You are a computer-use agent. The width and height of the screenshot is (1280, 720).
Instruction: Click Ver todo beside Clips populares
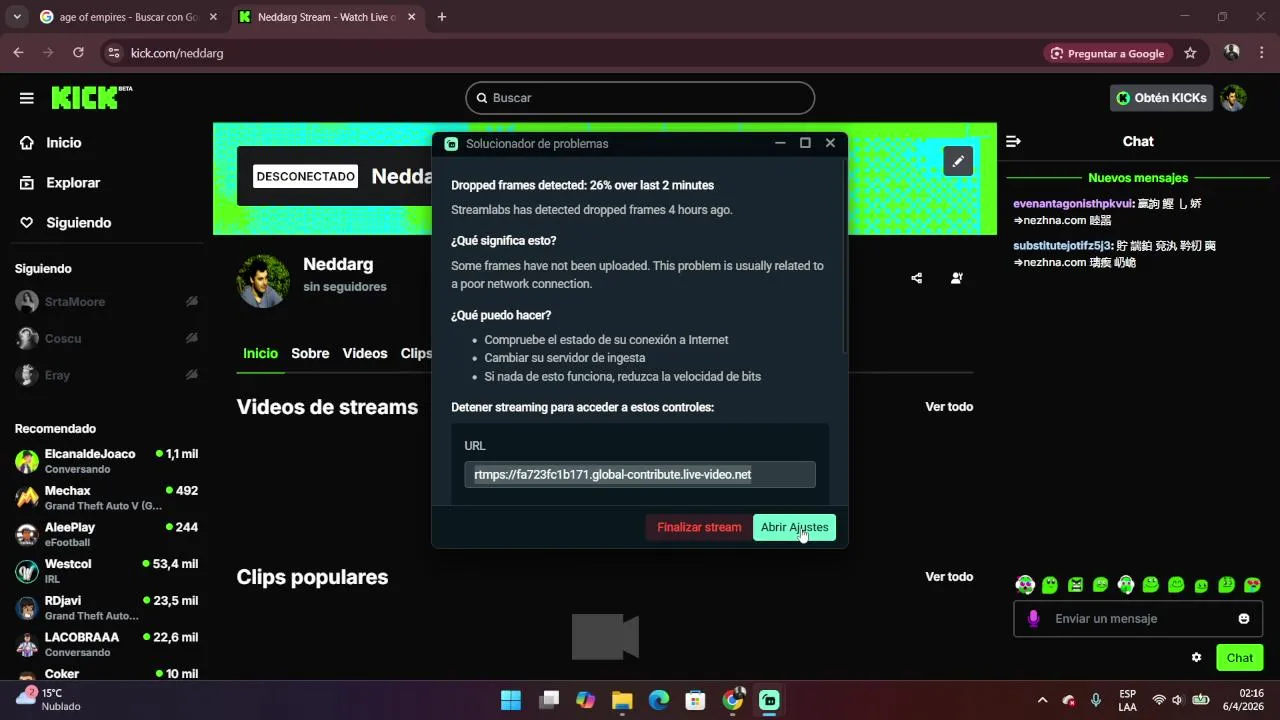[949, 577]
